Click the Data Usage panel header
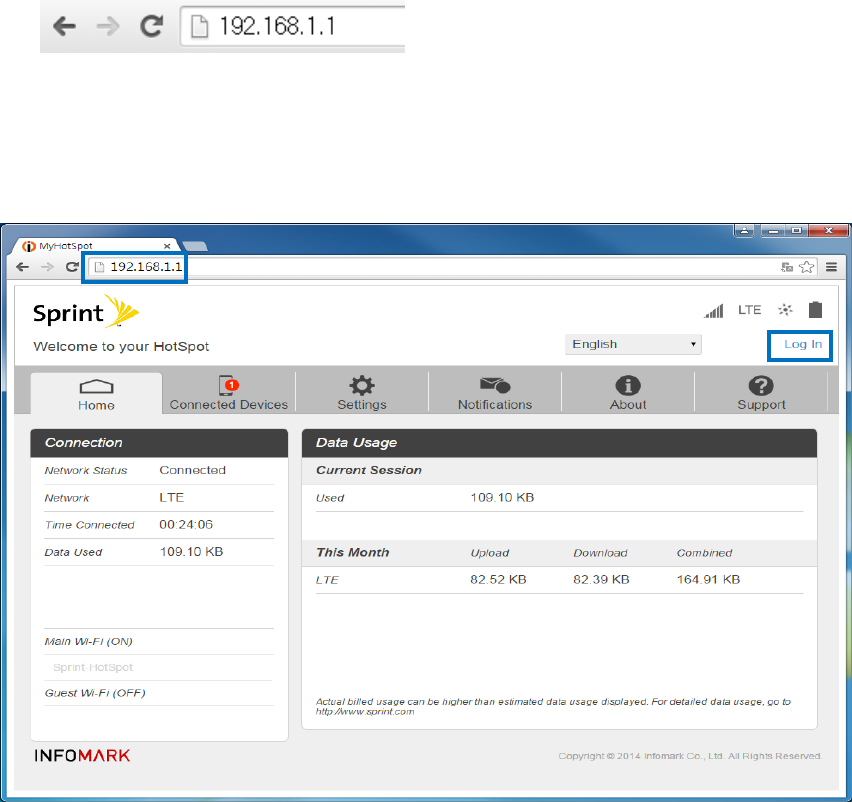This screenshot has height=802, width=852. (x=559, y=443)
